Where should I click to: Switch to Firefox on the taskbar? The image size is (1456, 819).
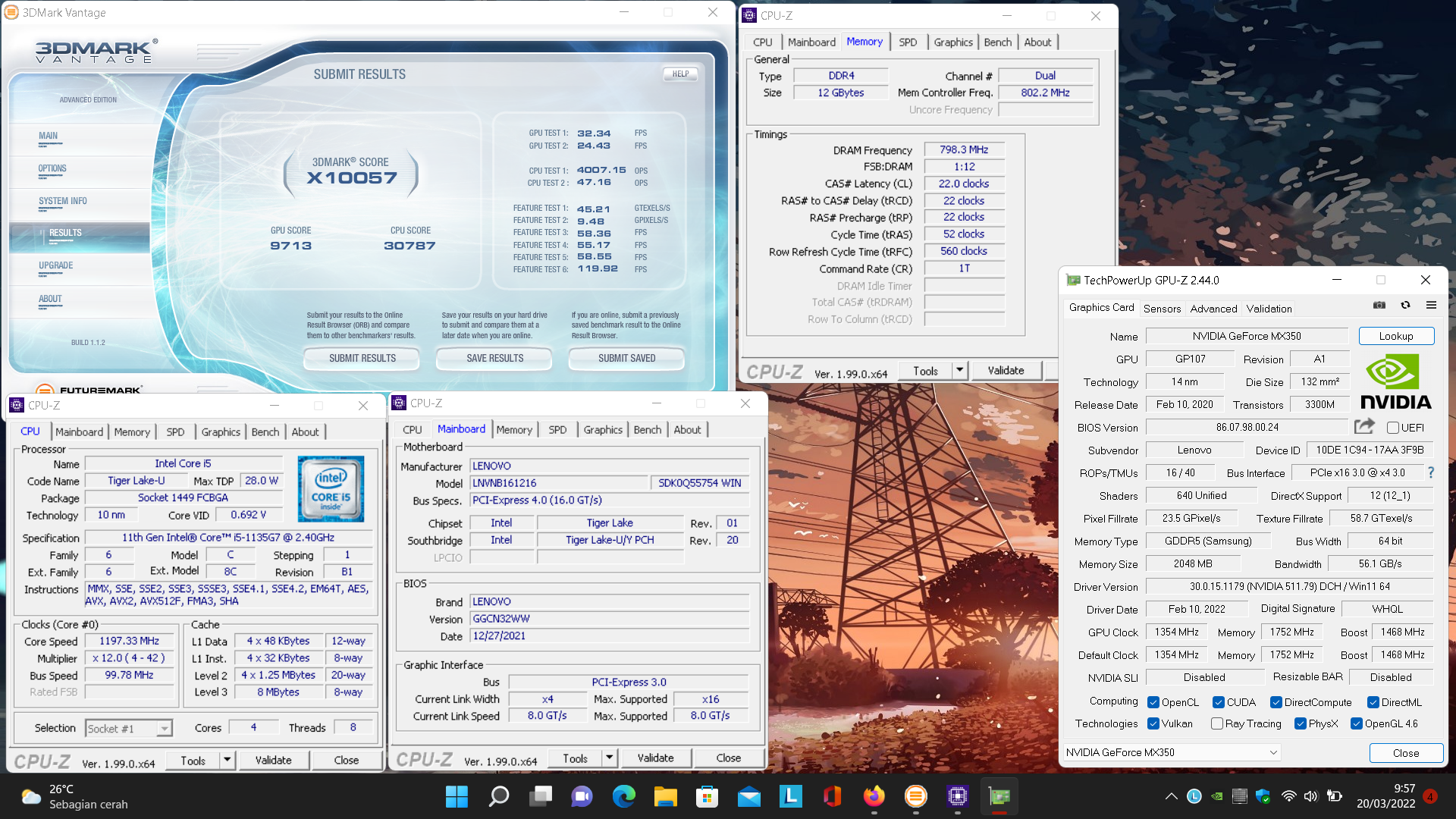874,796
